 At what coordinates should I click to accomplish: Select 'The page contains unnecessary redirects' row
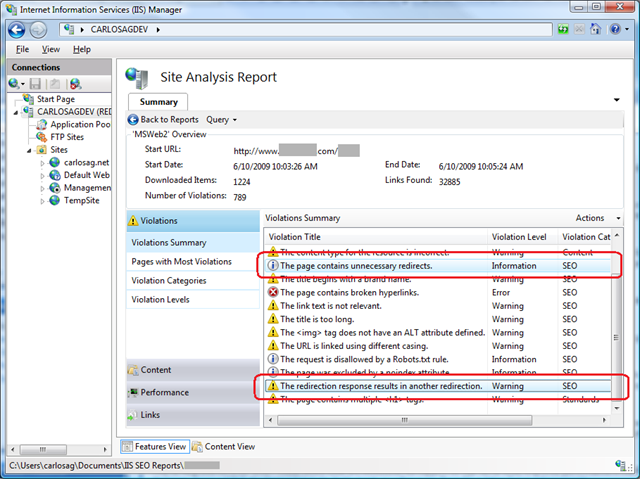point(439,266)
